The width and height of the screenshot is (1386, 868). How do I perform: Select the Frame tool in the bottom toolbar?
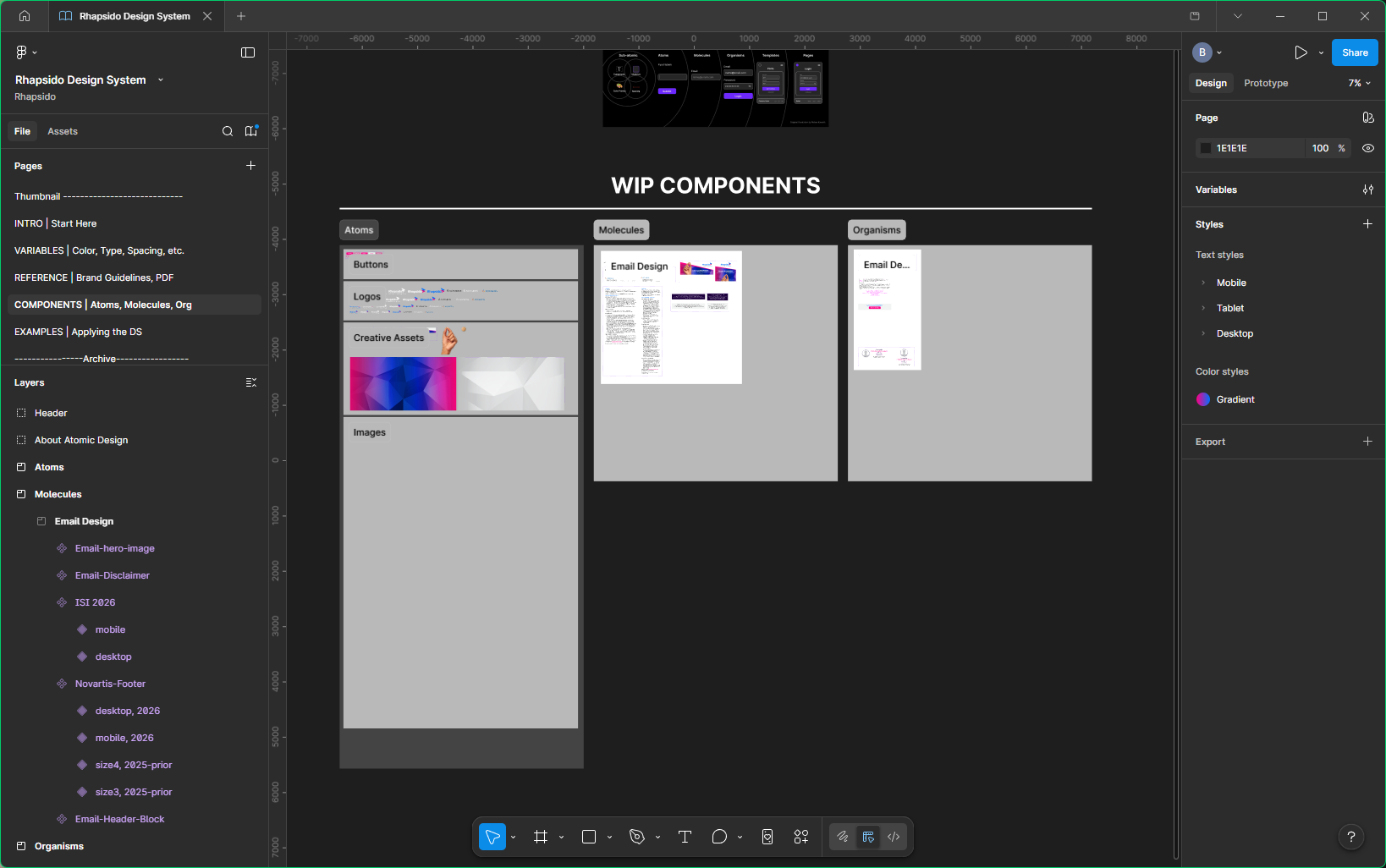pyautogui.click(x=541, y=836)
